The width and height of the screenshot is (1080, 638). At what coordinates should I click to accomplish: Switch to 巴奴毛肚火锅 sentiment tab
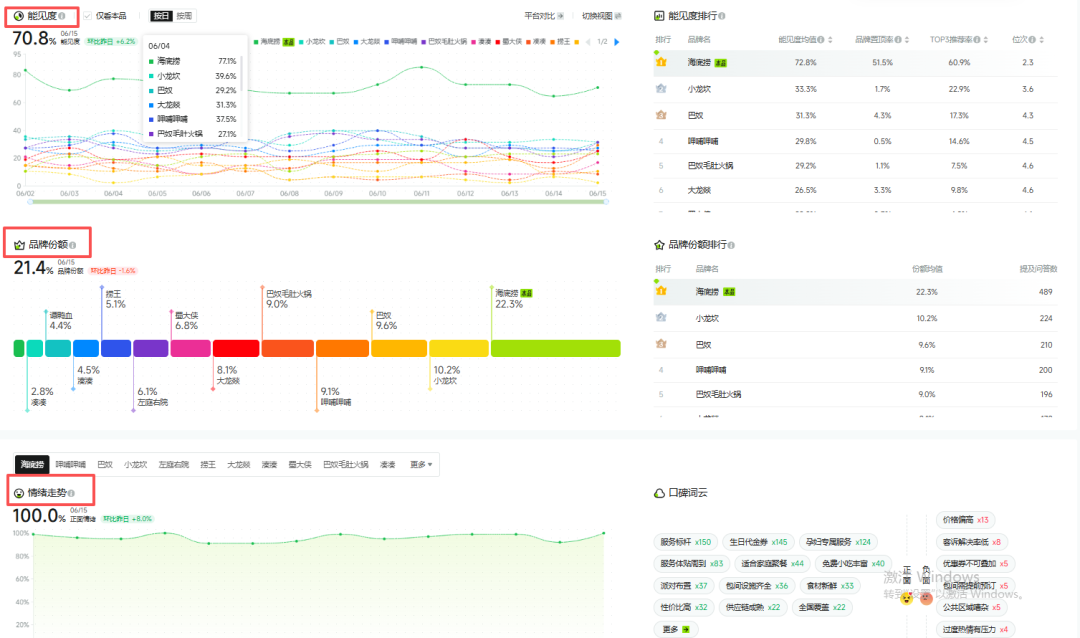tap(346, 465)
